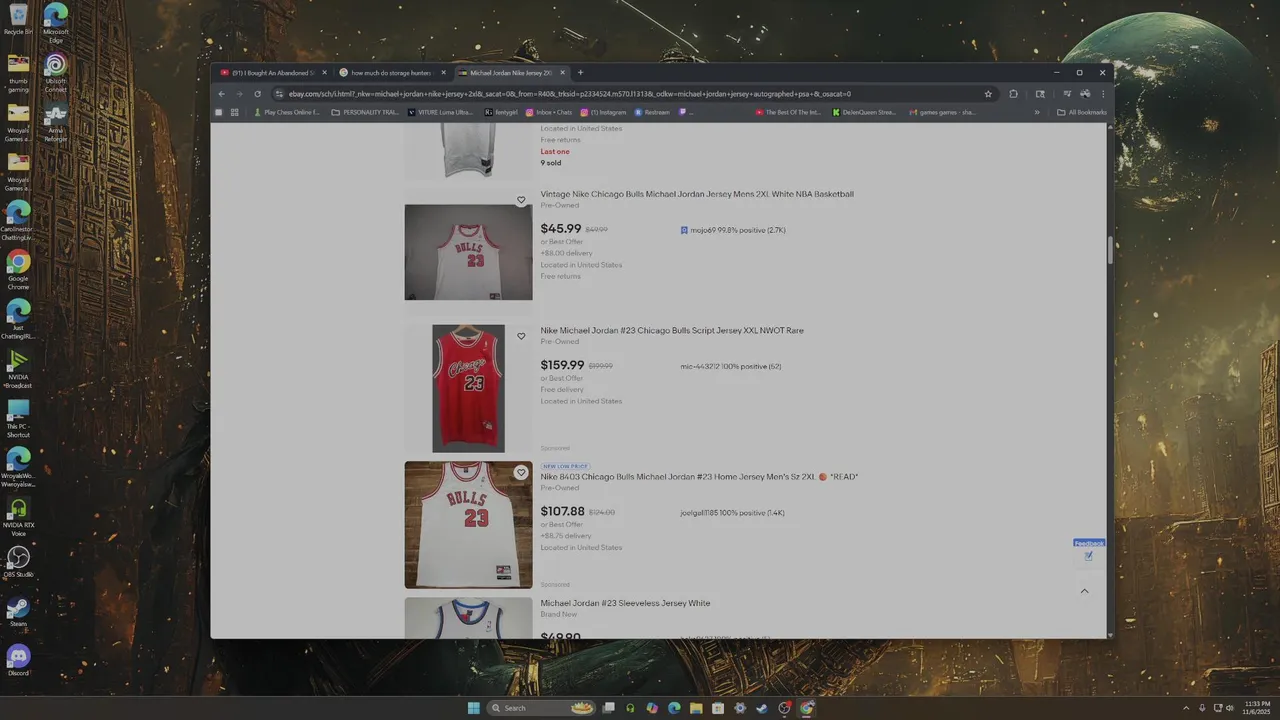Add the Nike 8403 Home Jersey to watchlist
The image size is (1280, 720).
521,472
